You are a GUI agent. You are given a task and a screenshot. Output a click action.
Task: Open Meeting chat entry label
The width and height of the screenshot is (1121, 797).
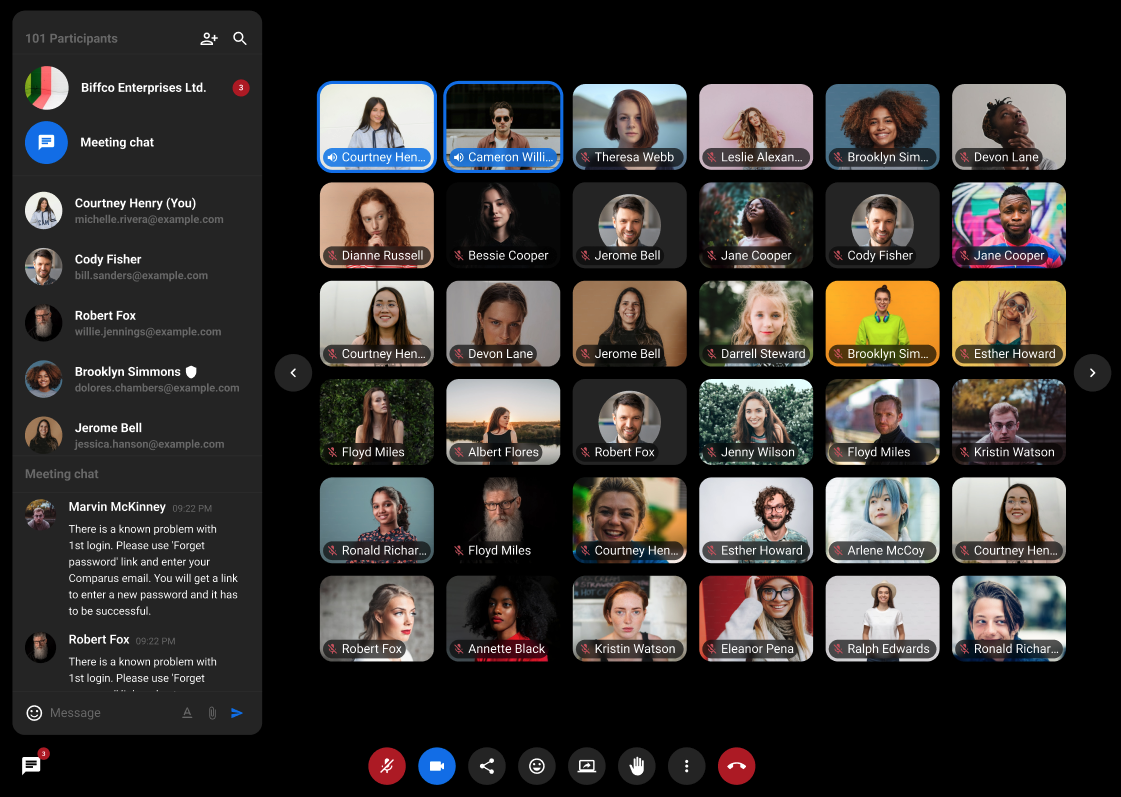(x=117, y=142)
